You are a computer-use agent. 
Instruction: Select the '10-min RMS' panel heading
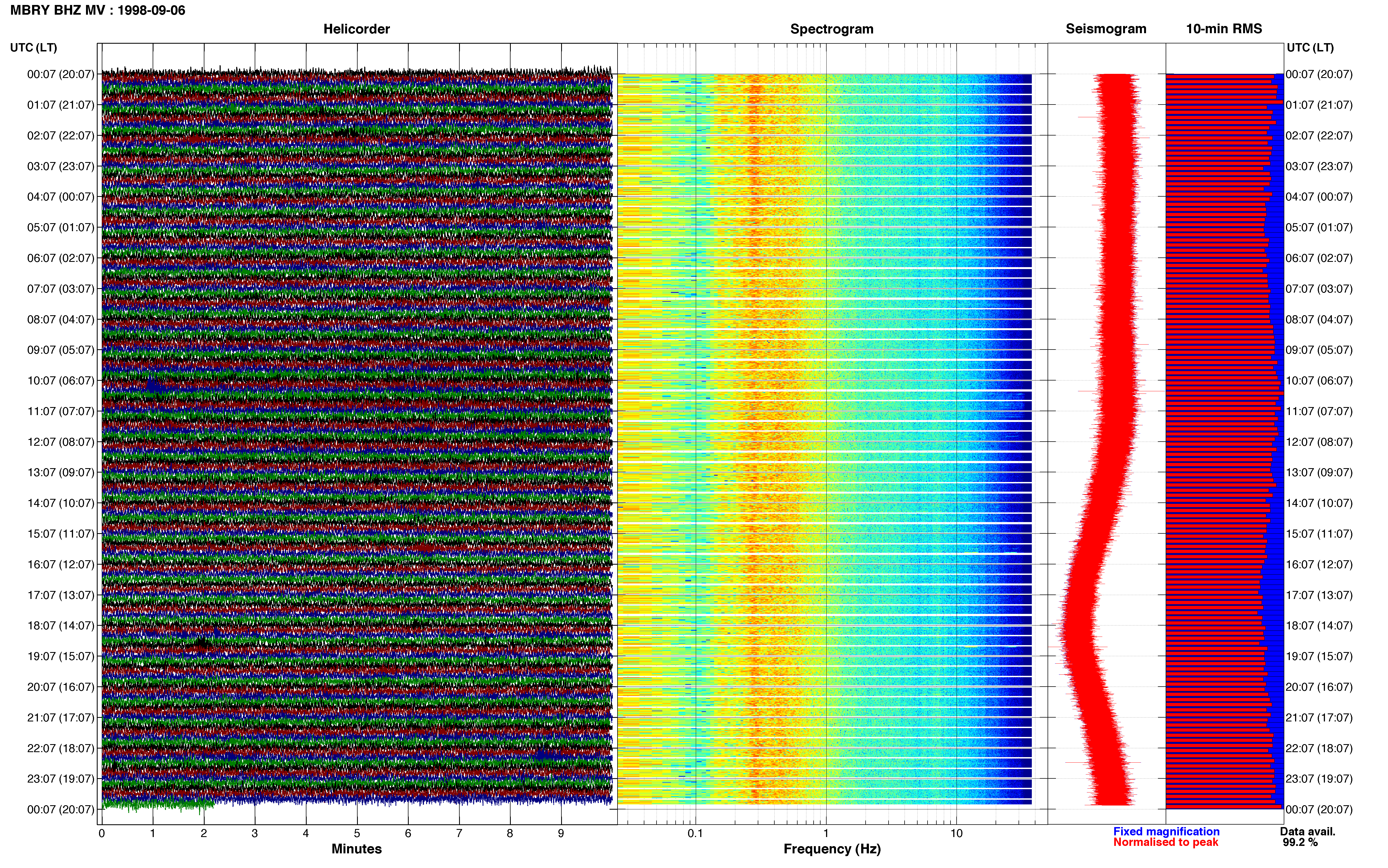coord(1224,29)
